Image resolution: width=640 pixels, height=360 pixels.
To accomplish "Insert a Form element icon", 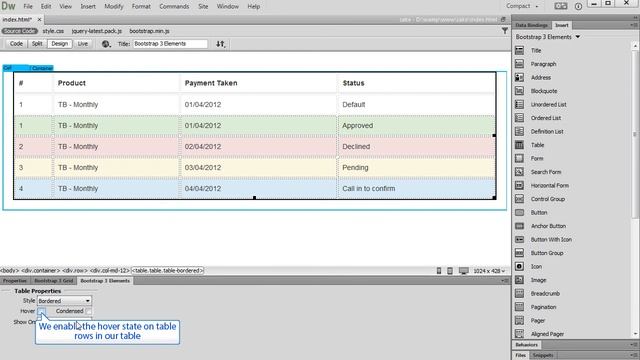I will (x=519, y=158).
